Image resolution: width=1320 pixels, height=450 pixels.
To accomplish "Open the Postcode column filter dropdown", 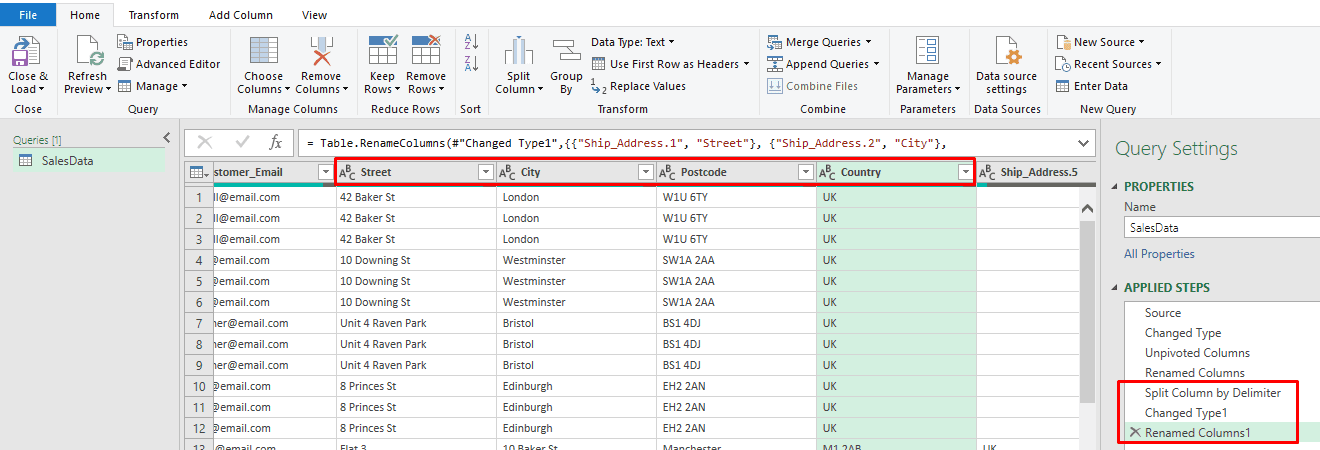I will pos(806,172).
